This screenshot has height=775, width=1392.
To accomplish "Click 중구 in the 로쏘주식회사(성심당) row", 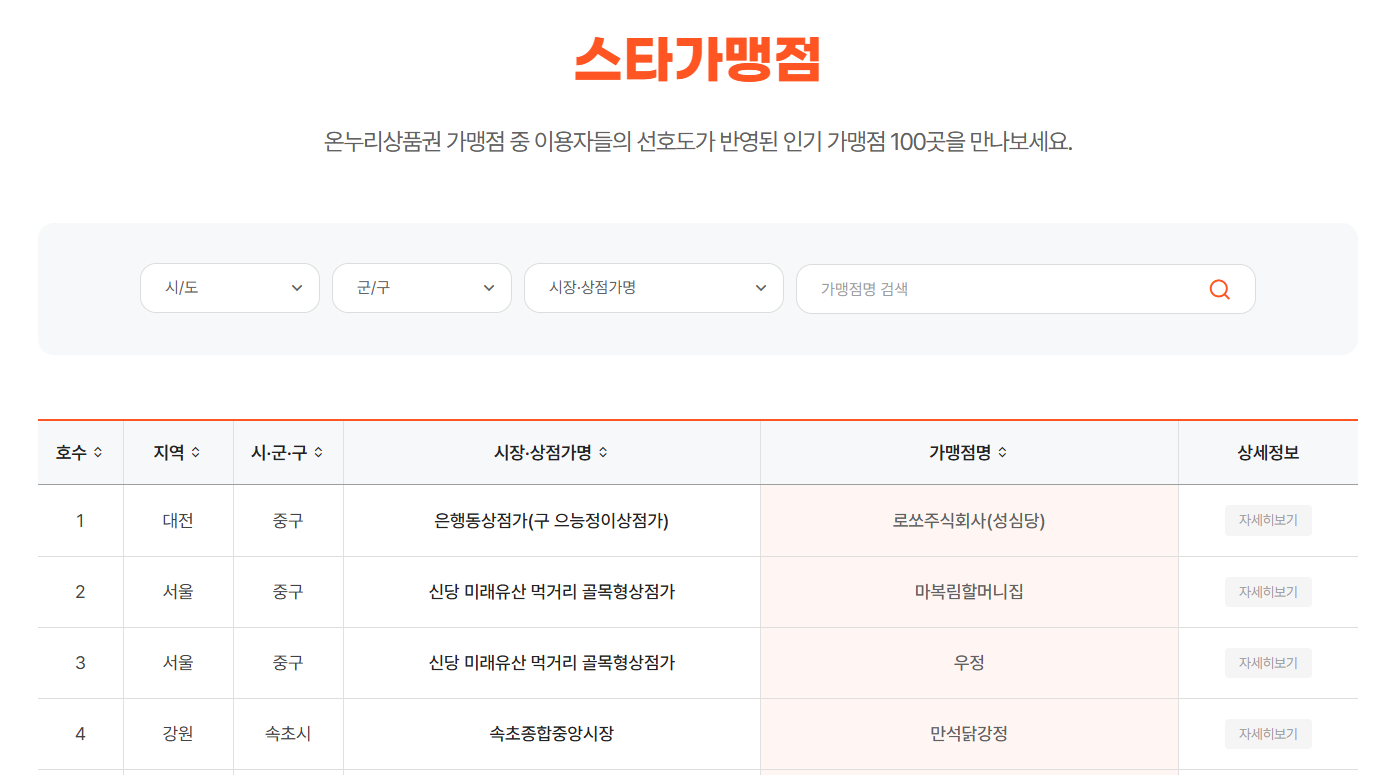I will coord(288,521).
